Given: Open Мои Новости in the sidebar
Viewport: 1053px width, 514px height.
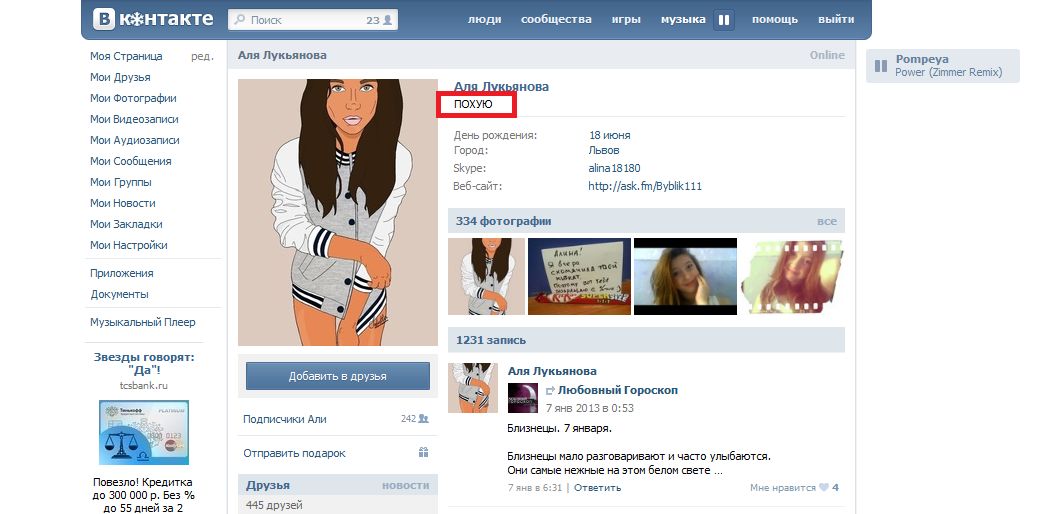Looking at the screenshot, I should 123,203.
